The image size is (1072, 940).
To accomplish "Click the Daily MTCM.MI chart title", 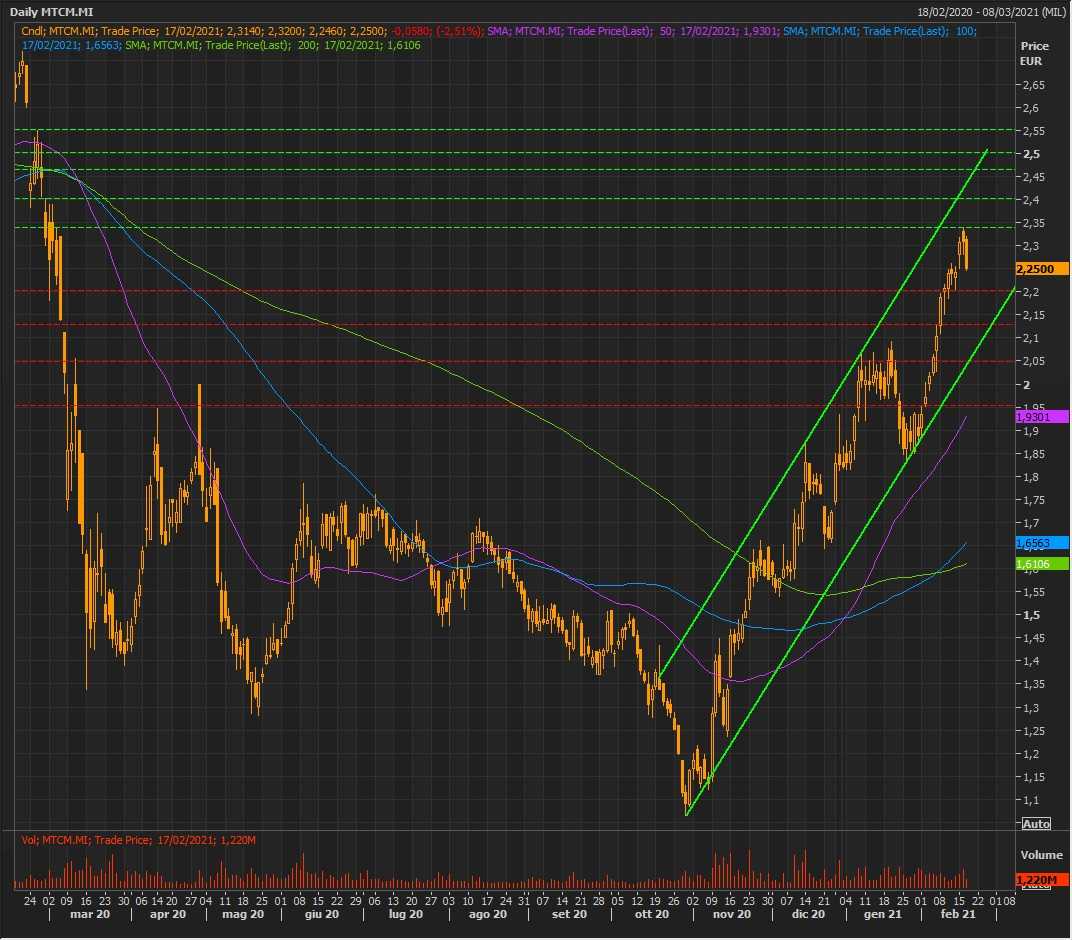I will (52, 11).
